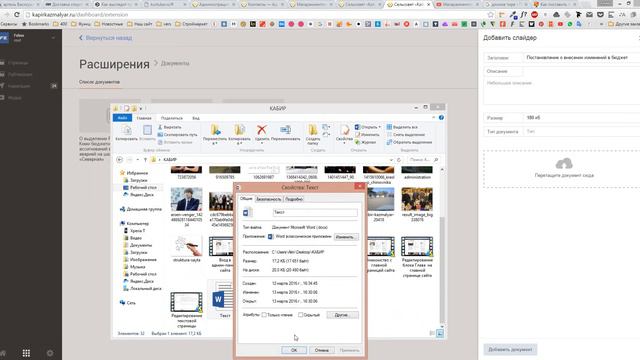Select Документы under Компьютер

tap(138, 245)
